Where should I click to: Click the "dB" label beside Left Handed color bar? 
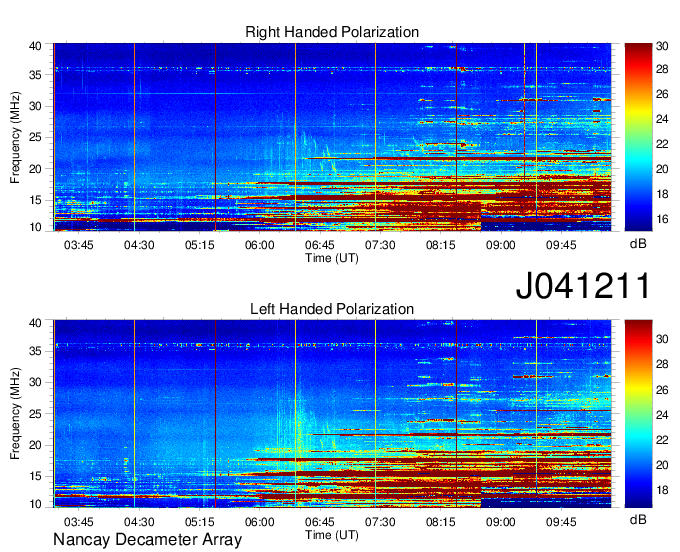click(x=638, y=519)
